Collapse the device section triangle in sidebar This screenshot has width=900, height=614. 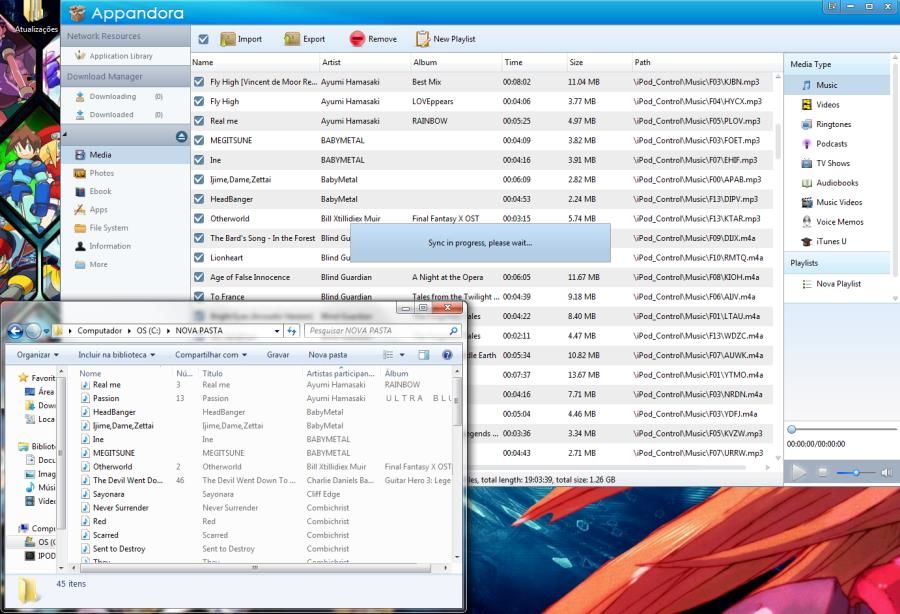[65, 136]
